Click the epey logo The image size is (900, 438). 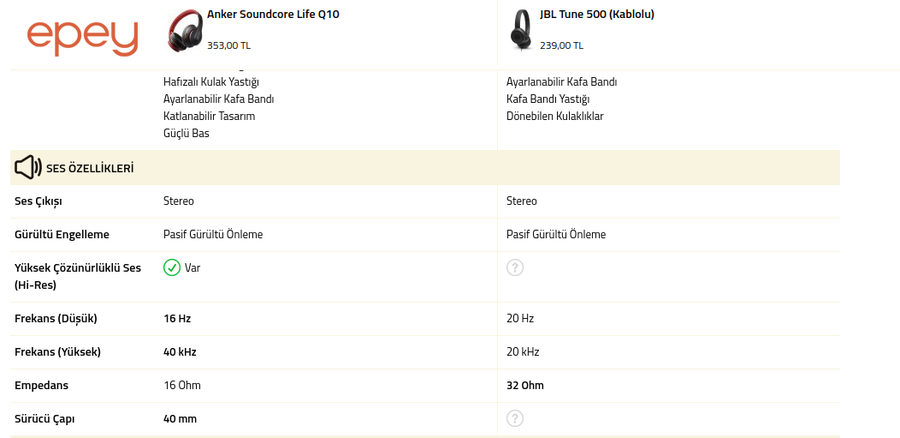82,36
